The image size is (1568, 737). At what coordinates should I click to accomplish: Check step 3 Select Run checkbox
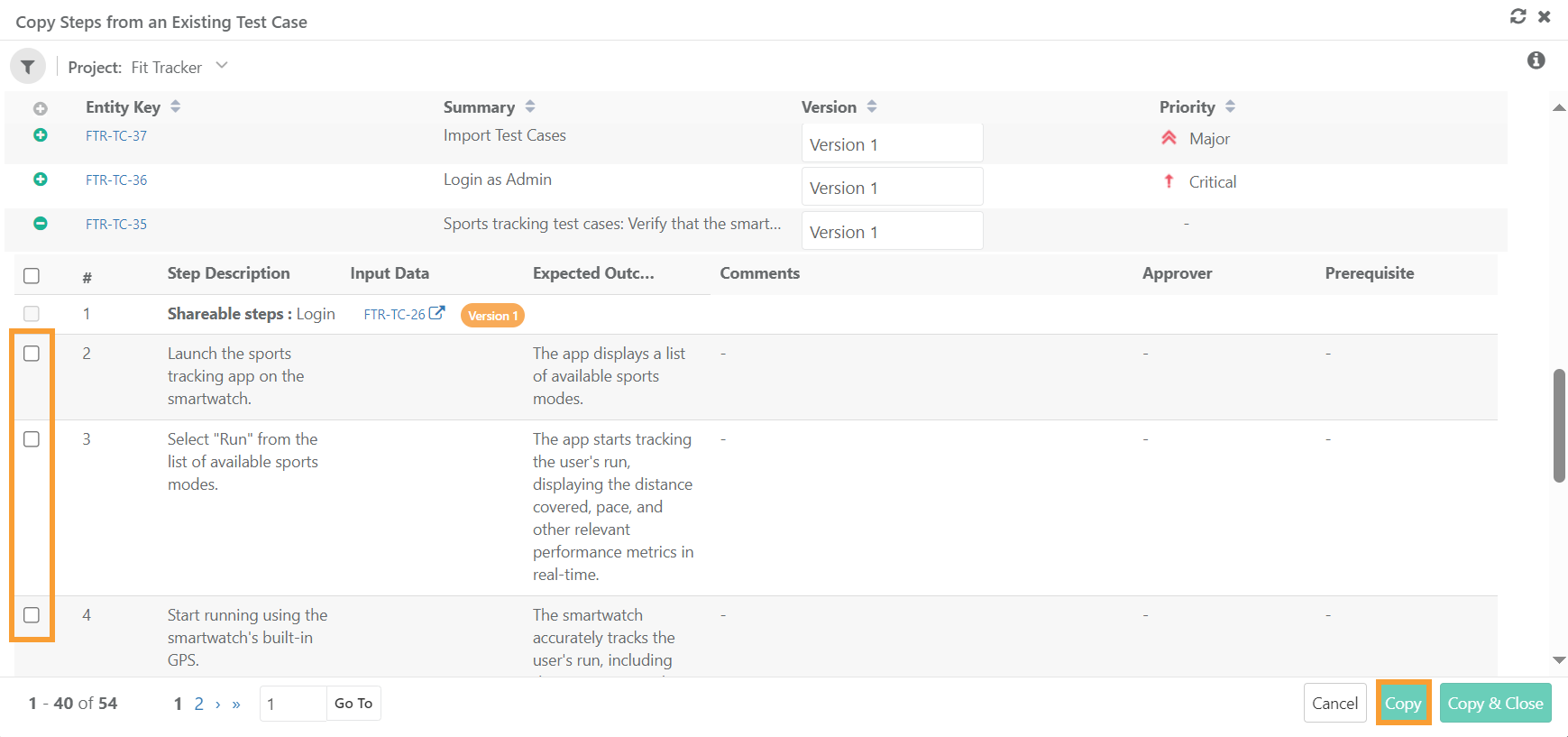coord(32,439)
